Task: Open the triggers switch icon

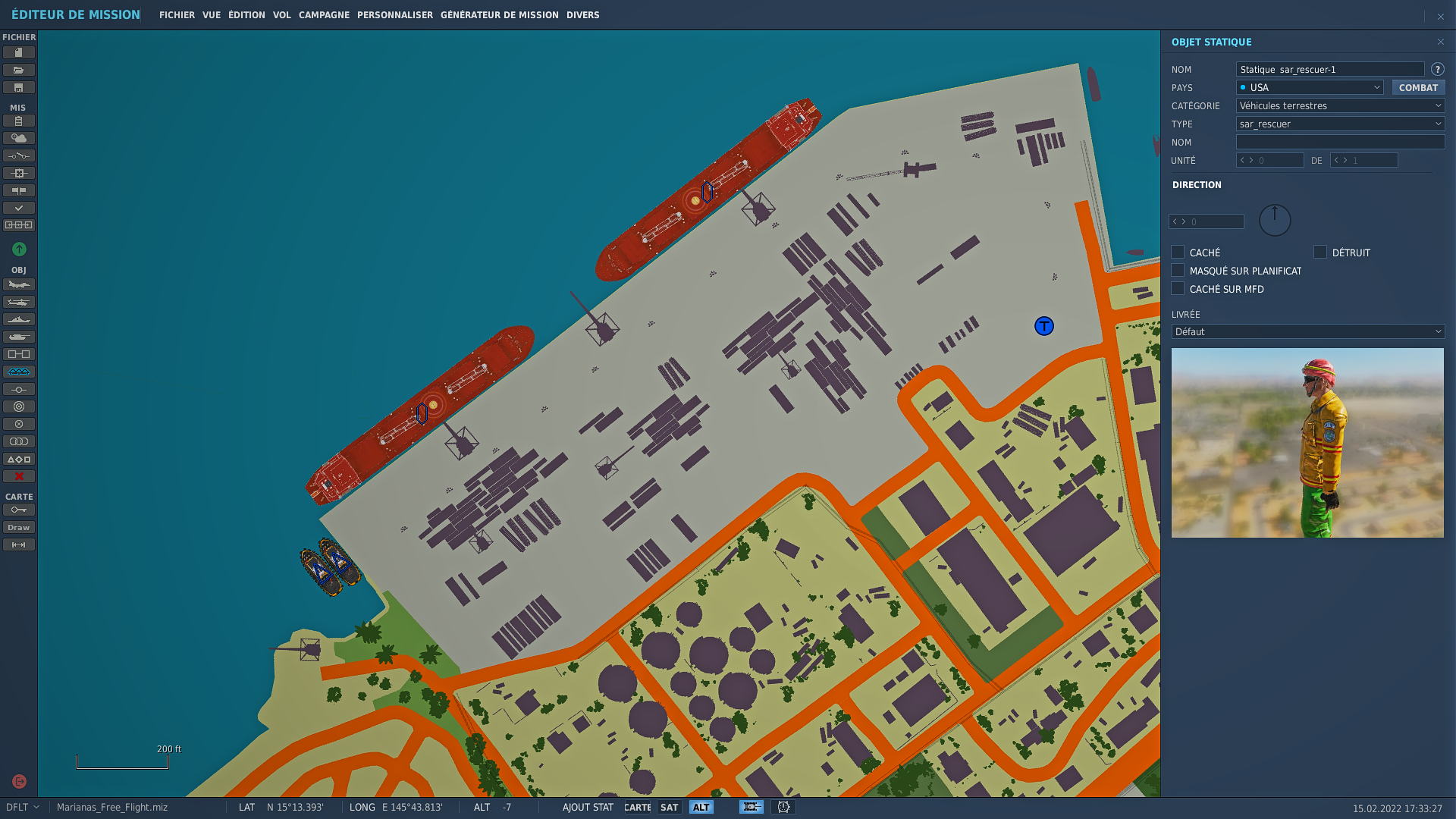Action: coord(19,155)
